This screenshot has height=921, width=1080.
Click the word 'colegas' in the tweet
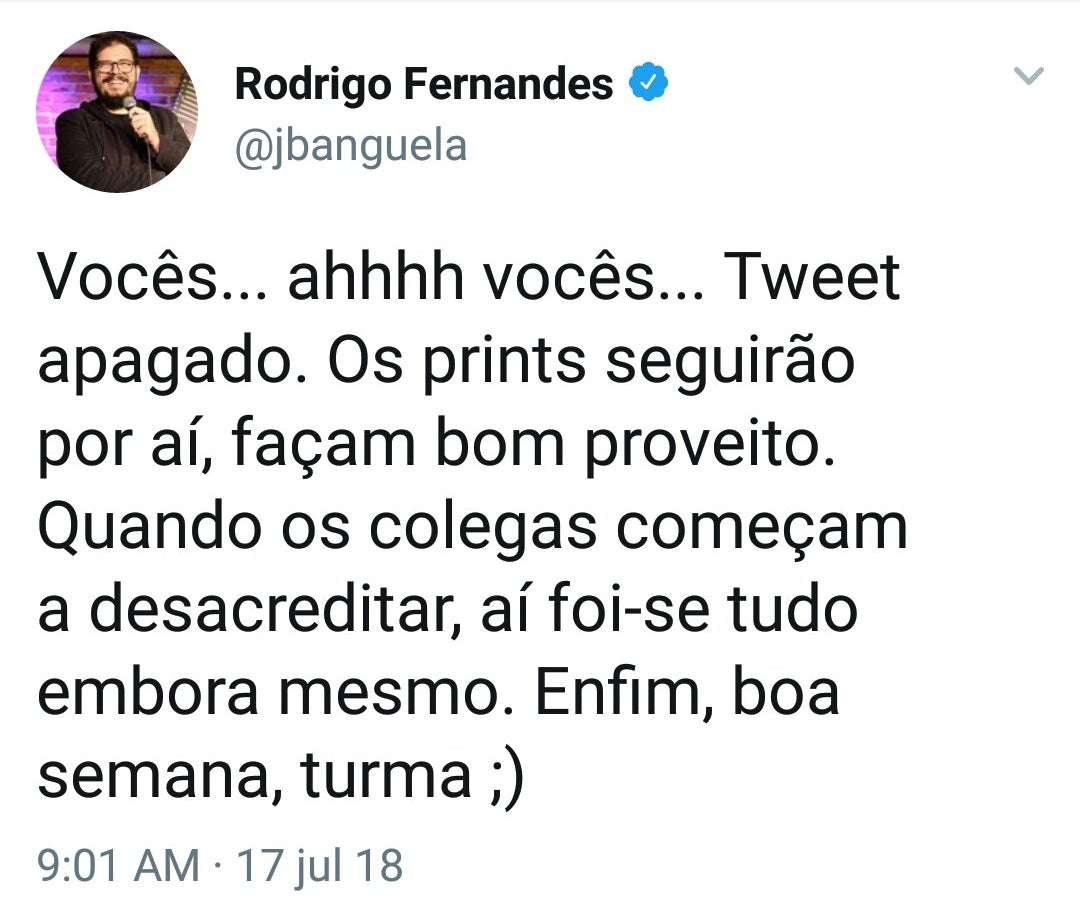point(482,530)
